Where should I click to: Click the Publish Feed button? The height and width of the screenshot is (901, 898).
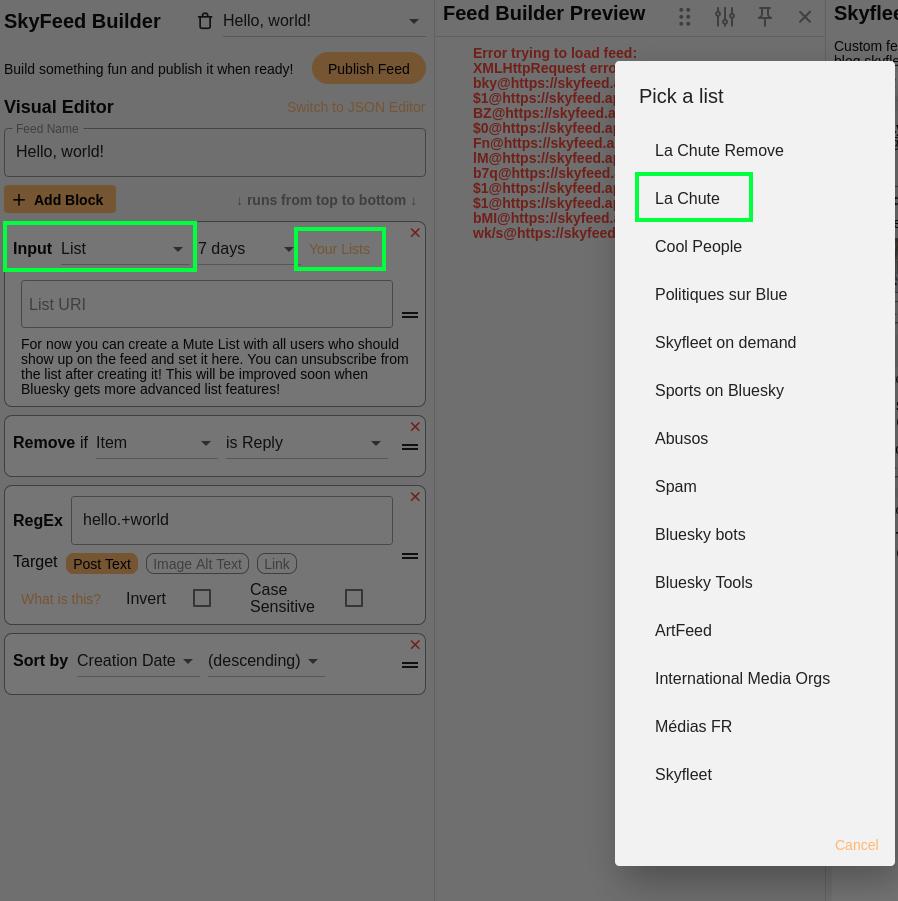(368, 69)
